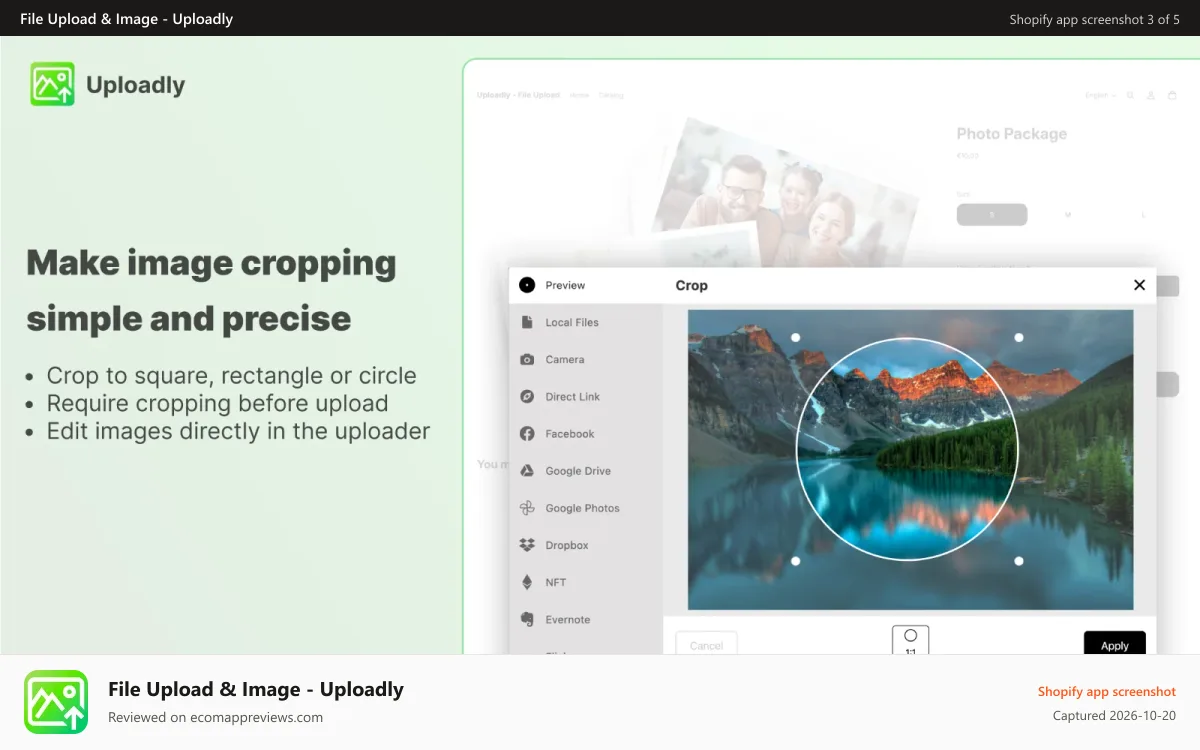This screenshot has height=750, width=1200.
Task: Grab the bottom-right crop handle
Action: pos(1019,561)
